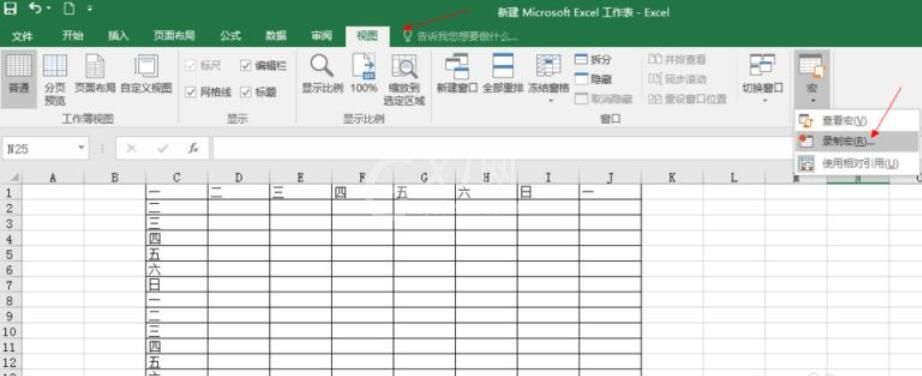Viewport: 922px width, 376px height.
Task: Click cell F1 containing 四
Action: tap(362, 192)
